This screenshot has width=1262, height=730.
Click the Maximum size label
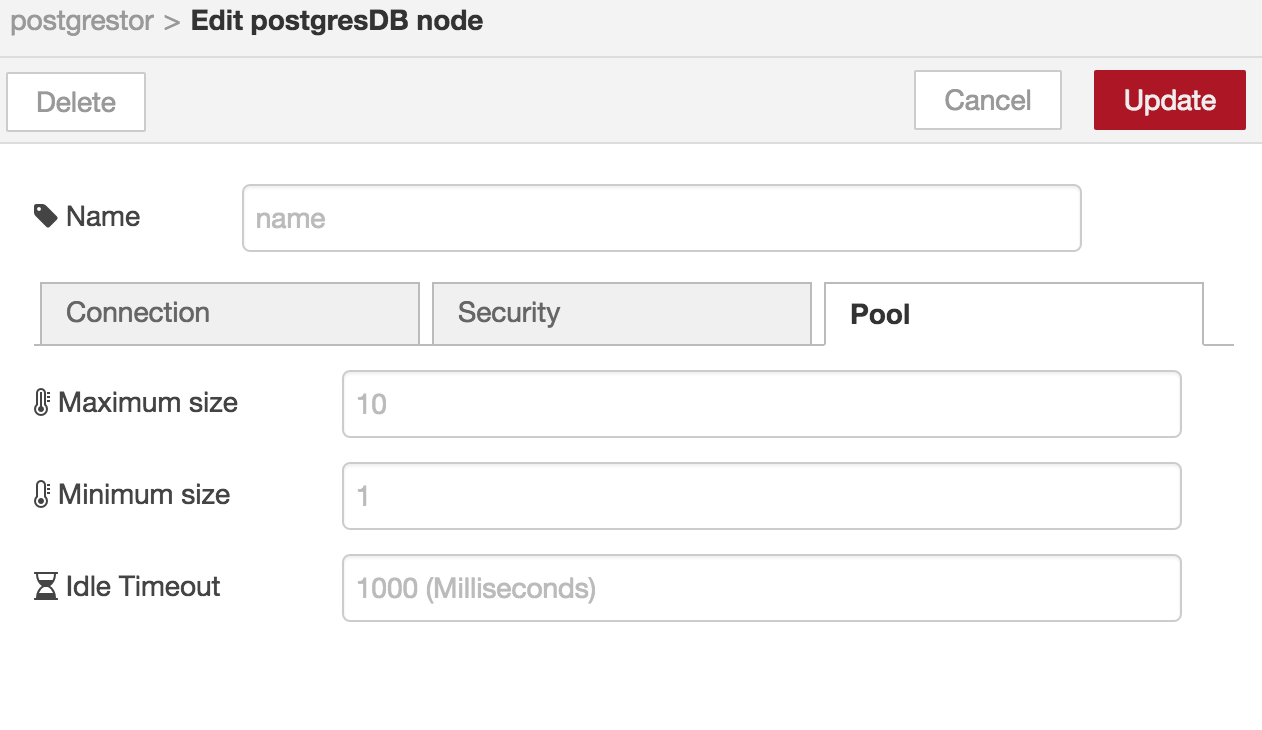tap(148, 403)
